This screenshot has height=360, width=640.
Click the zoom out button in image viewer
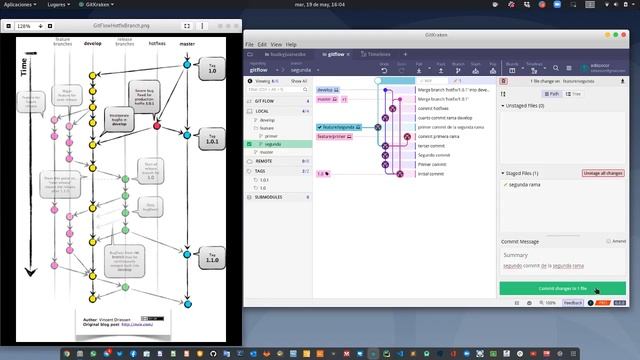tap(8, 26)
